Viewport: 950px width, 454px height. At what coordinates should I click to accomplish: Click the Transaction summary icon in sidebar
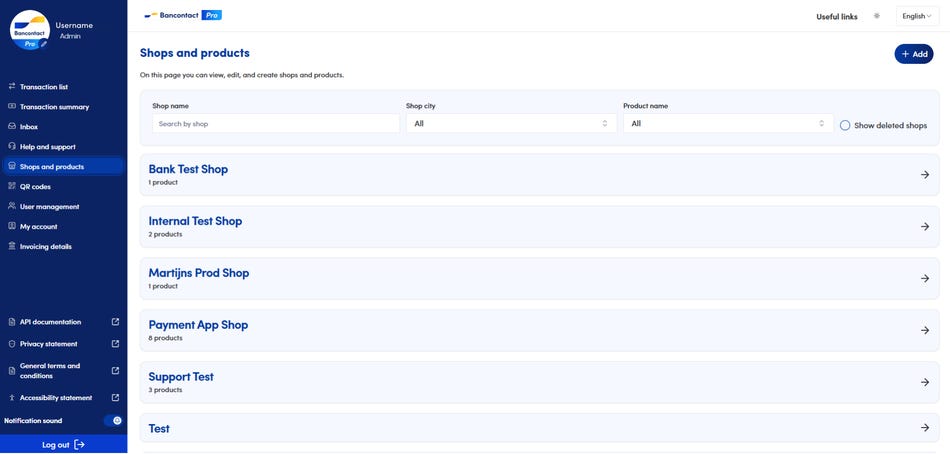coord(12,107)
